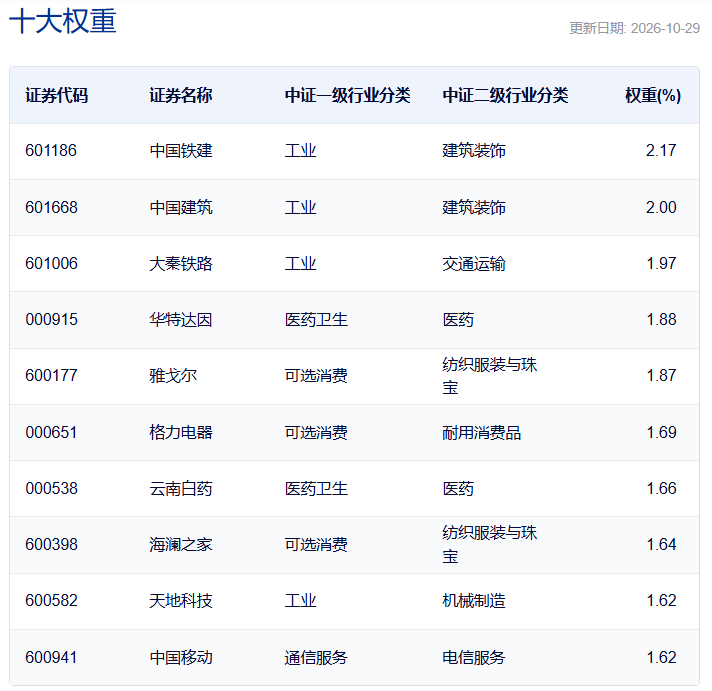This screenshot has width=712, height=691.
Task: Click weight value 1.64
Action: coord(662,544)
